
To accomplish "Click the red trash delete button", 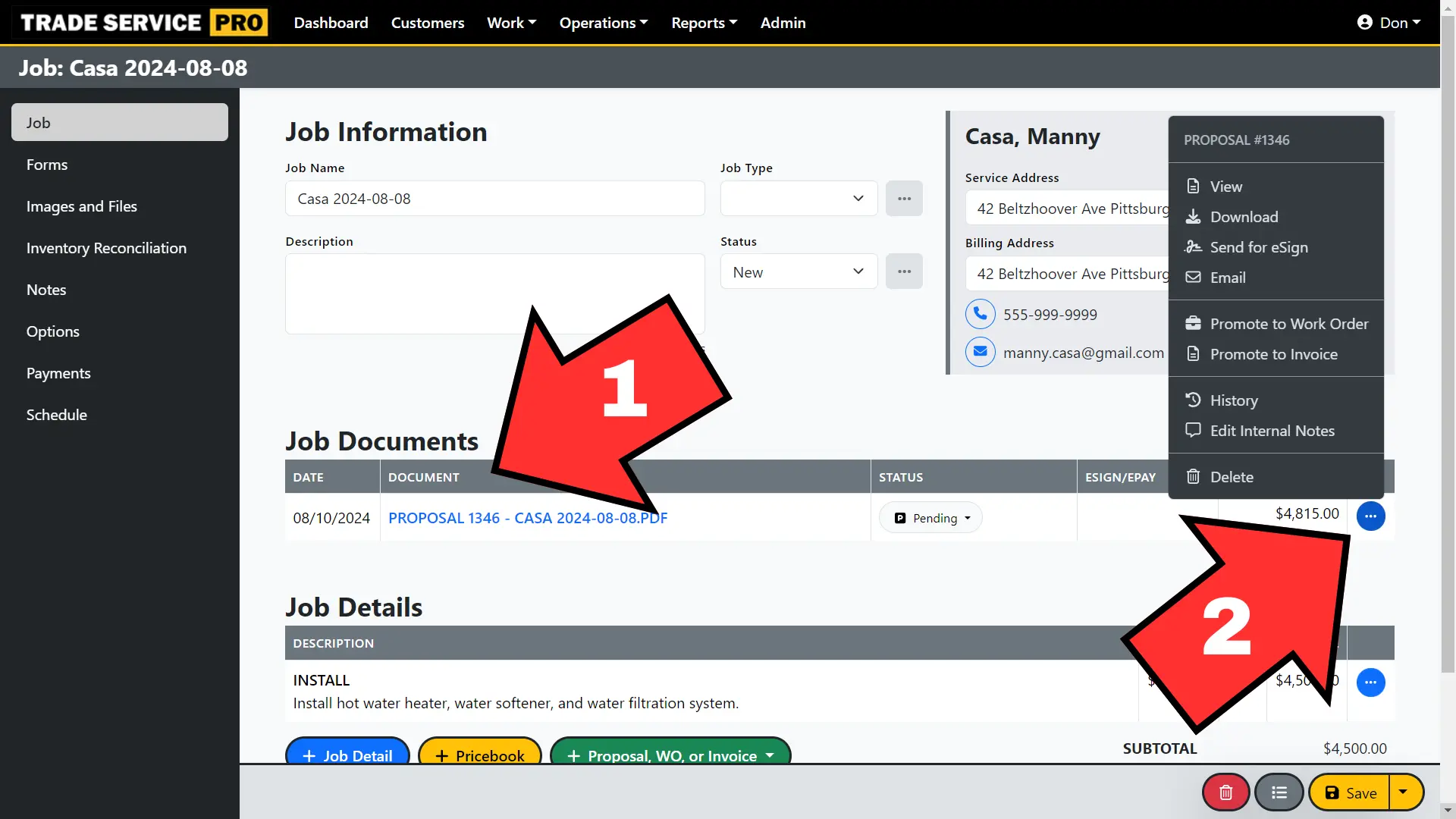I will pyautogui.click(x=1225, y=792).
